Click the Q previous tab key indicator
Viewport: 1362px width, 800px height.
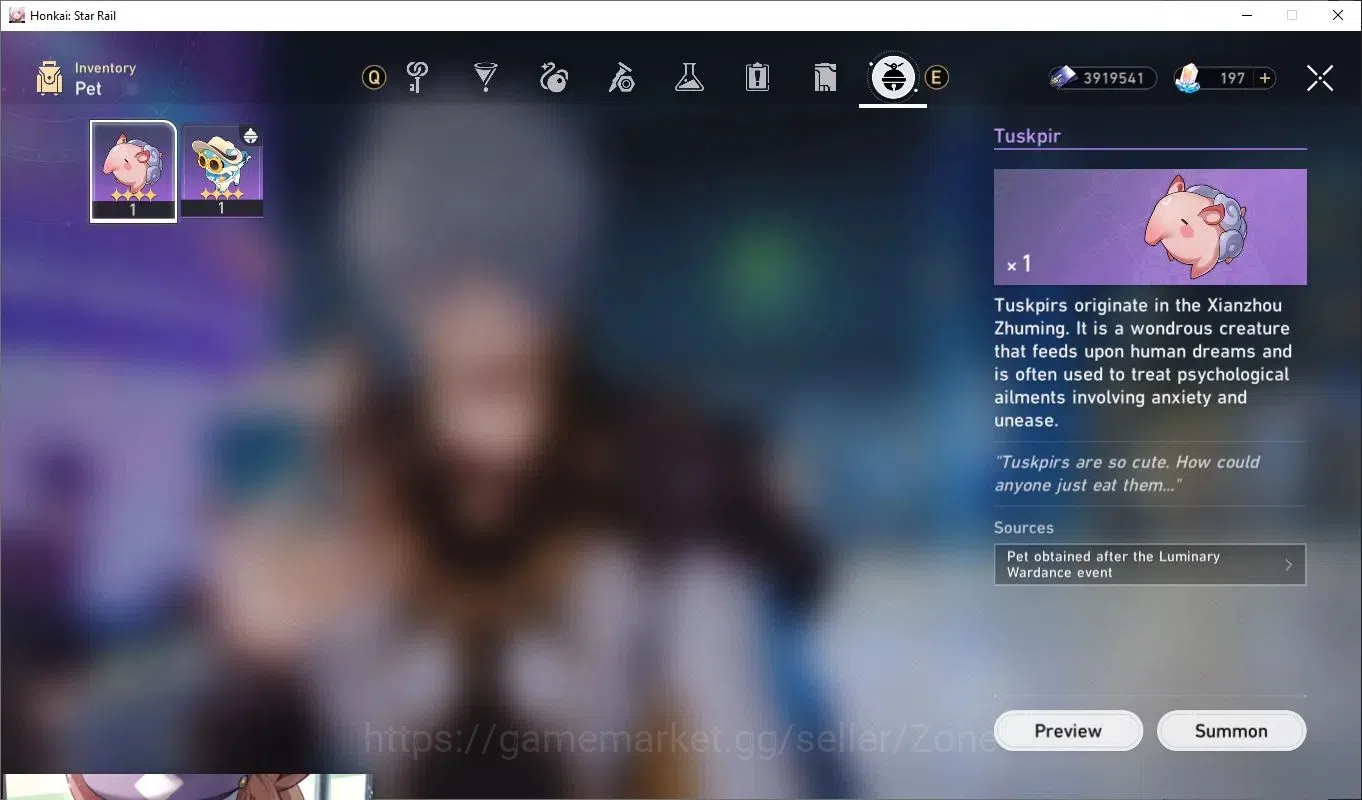point(374,77)
